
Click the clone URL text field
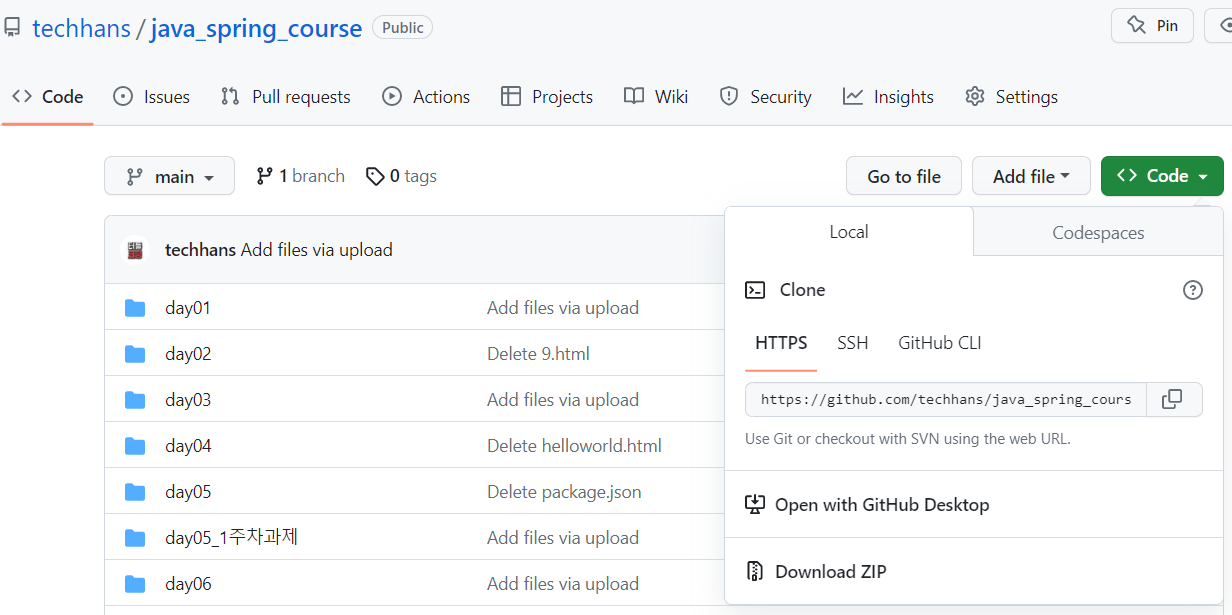(946, 399)
